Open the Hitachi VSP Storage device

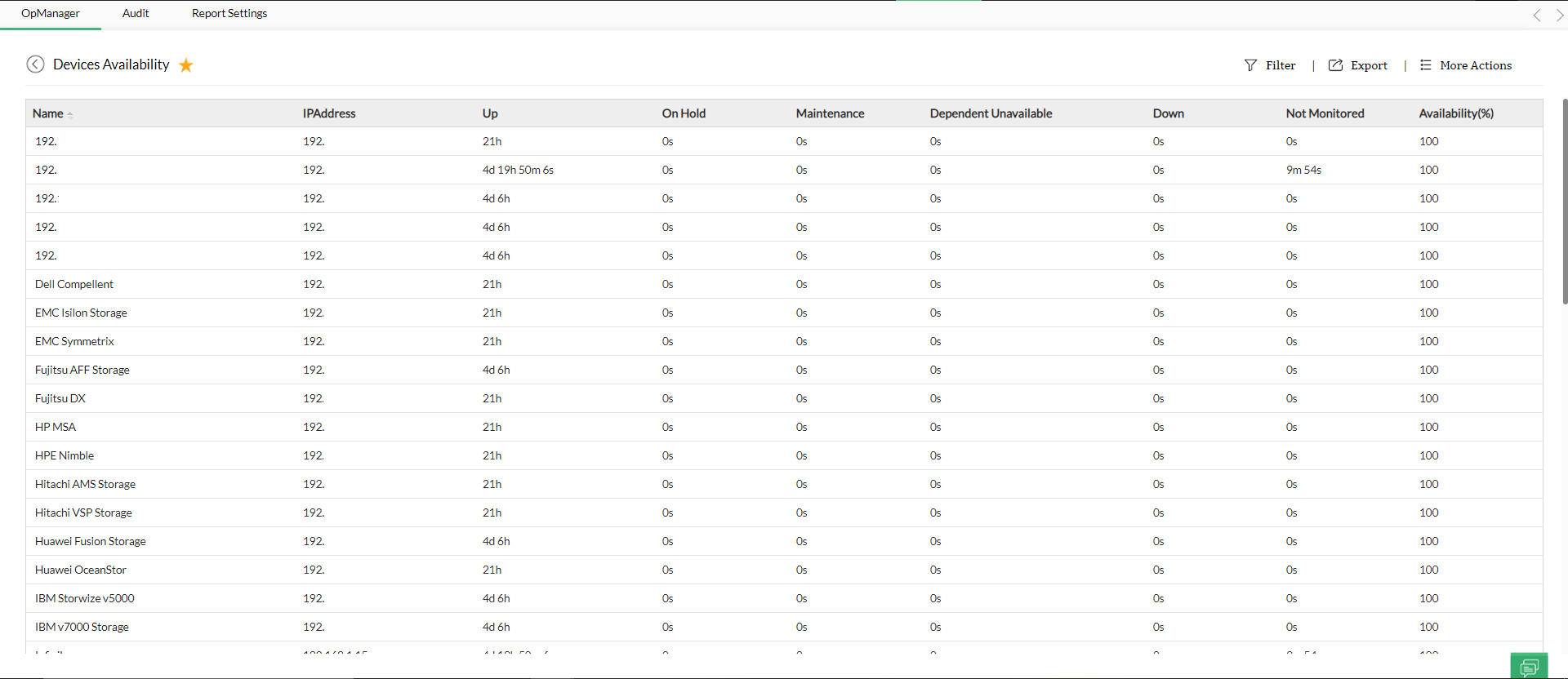pos(83,513)
